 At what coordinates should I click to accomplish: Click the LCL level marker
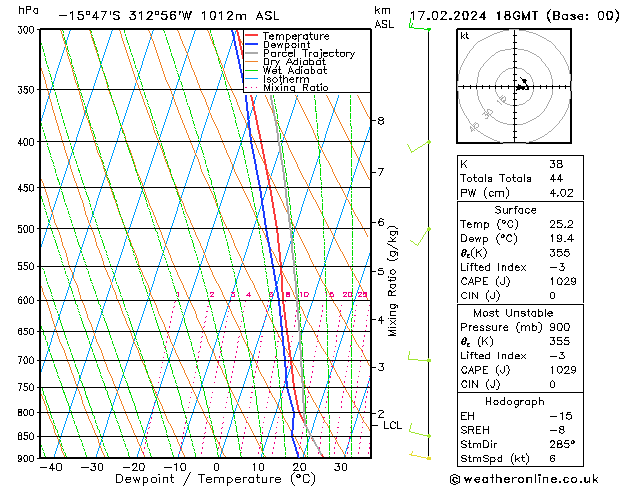click(392, 425)
